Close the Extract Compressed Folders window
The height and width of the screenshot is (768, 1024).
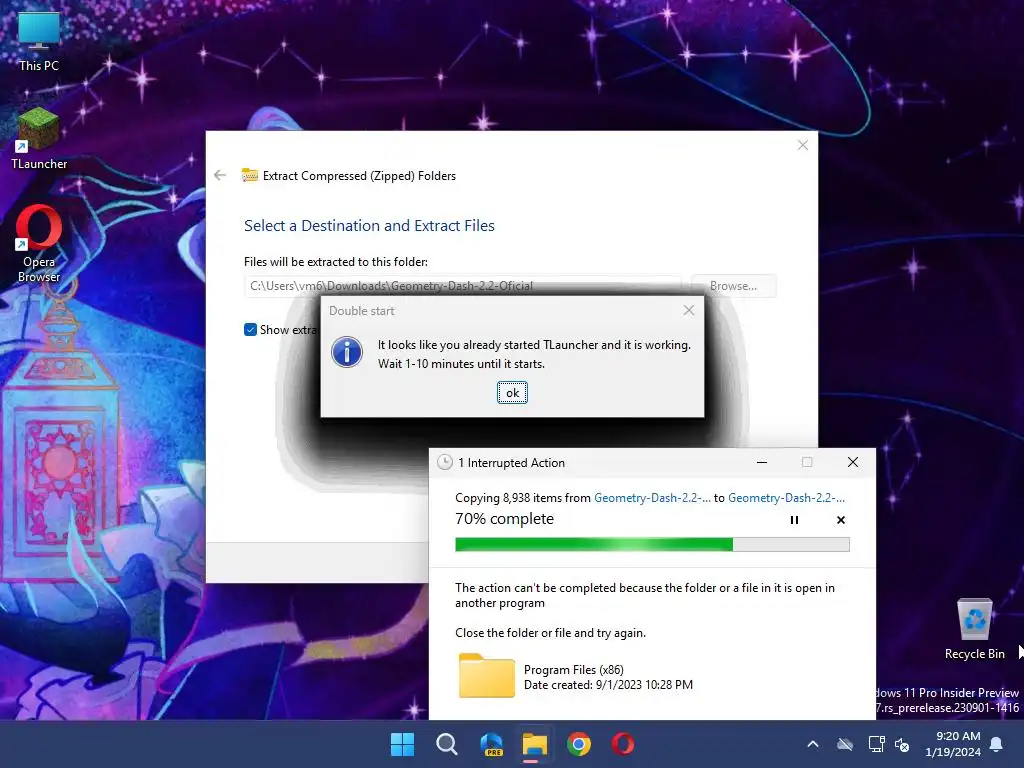pos(803,145)
